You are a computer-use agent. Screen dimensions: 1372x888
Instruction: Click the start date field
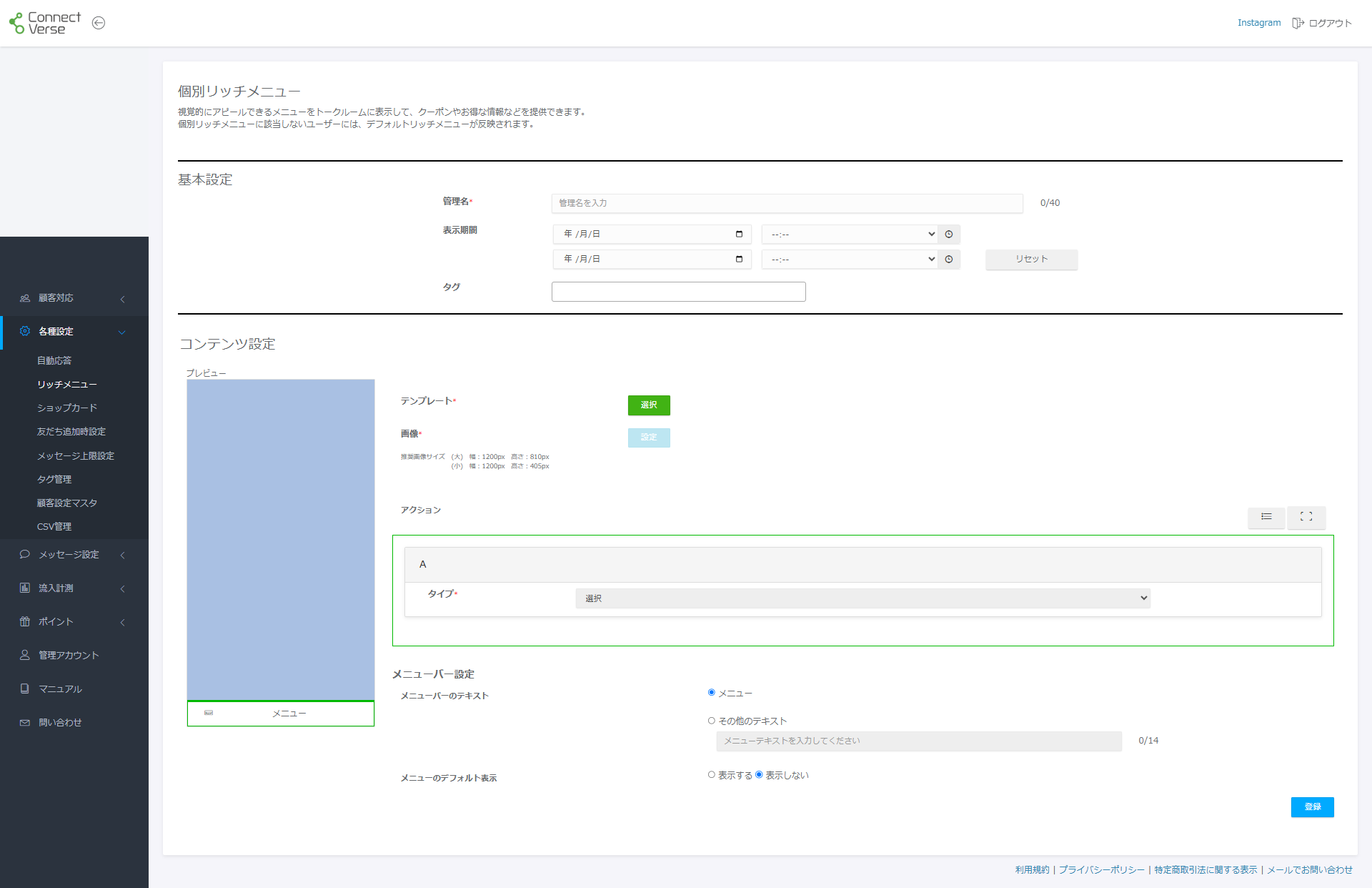[652, 234]
